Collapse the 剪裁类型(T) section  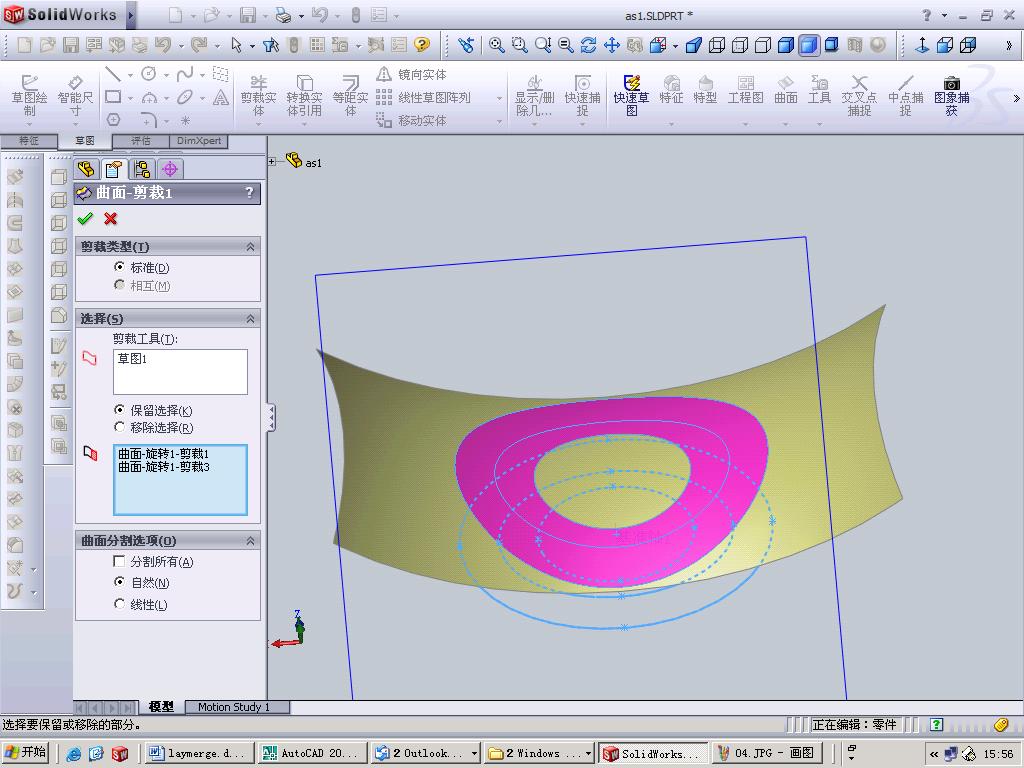(x=250, y=247)
